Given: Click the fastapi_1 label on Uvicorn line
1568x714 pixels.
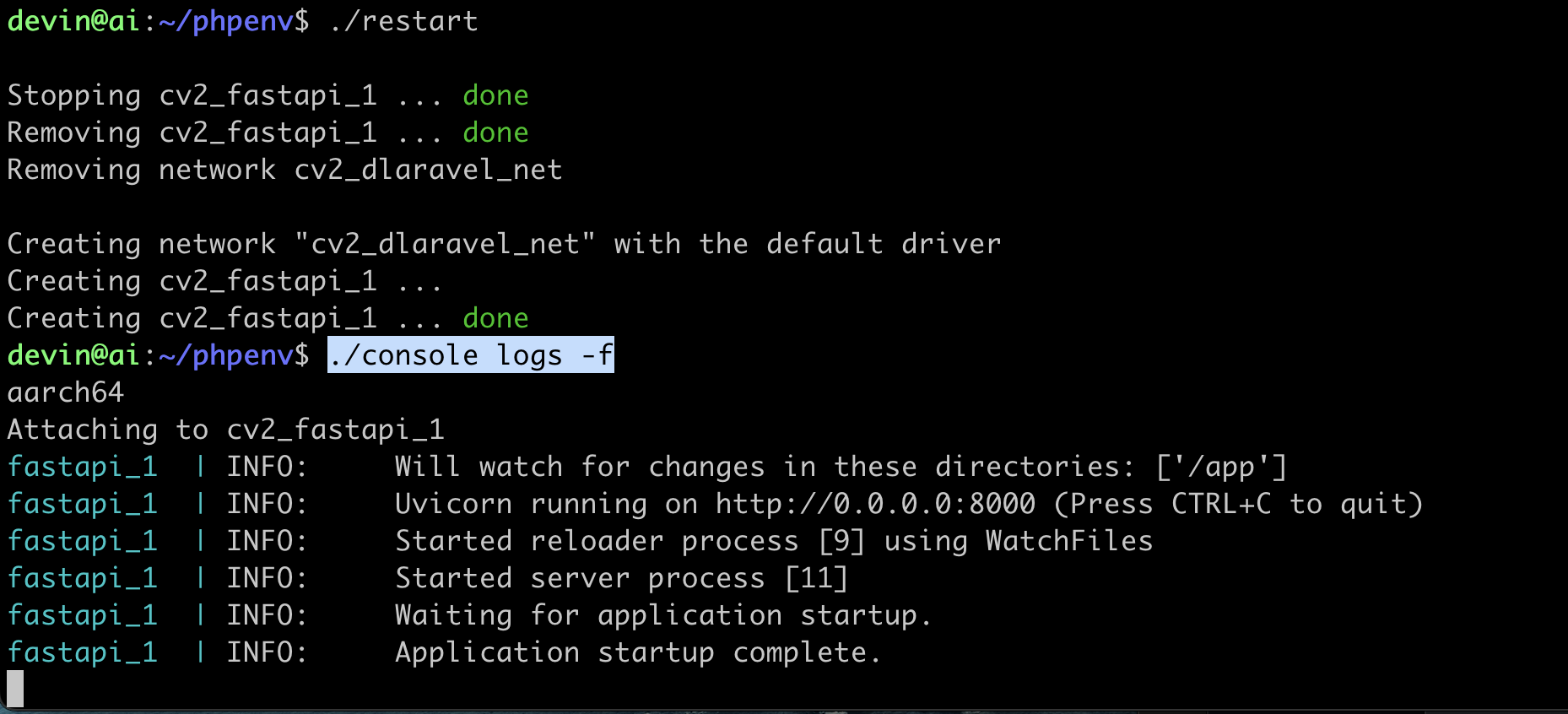Looking at the screenshot, I should (x=82, y=504).
